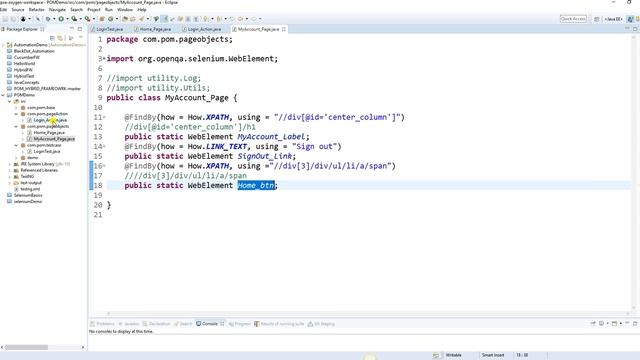Click the Writable status bar entry
Screen dimensions: 640x360
tap(453, 355)
